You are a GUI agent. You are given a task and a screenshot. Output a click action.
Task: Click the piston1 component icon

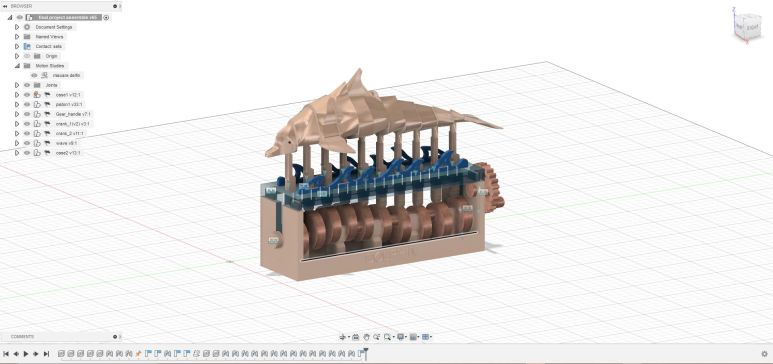pos(37,105)
